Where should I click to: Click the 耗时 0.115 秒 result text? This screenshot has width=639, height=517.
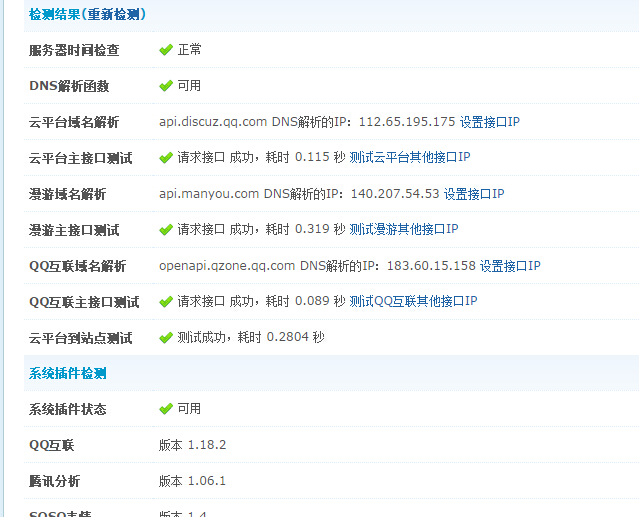coord(305,157)
